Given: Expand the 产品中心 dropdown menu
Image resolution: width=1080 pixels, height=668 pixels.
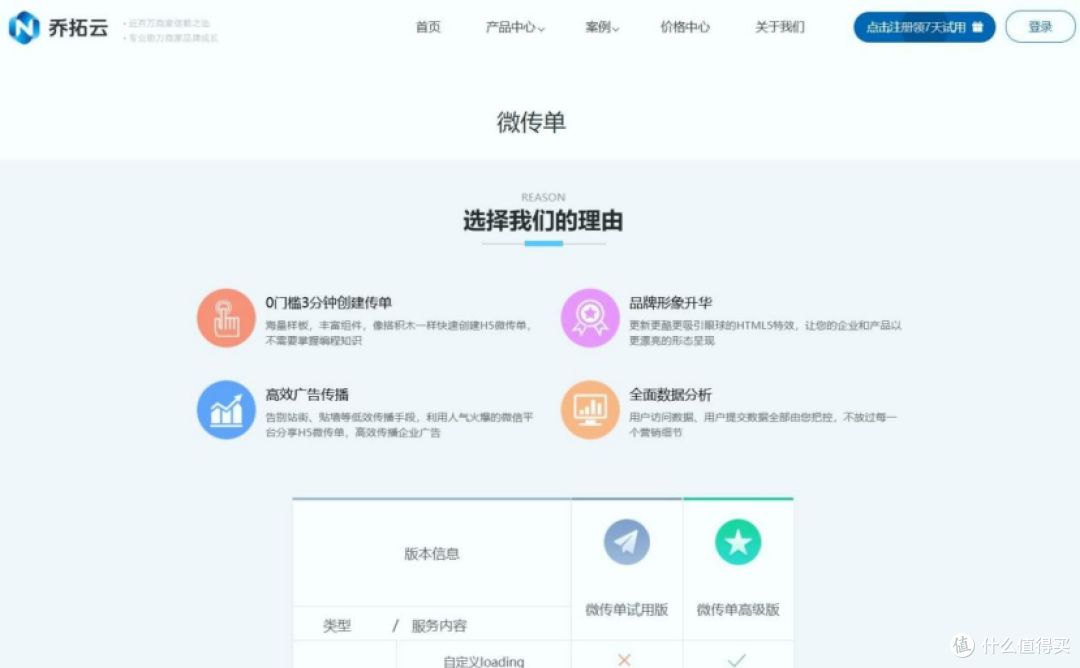Looking at the screenshot, I should click(515, 27).
